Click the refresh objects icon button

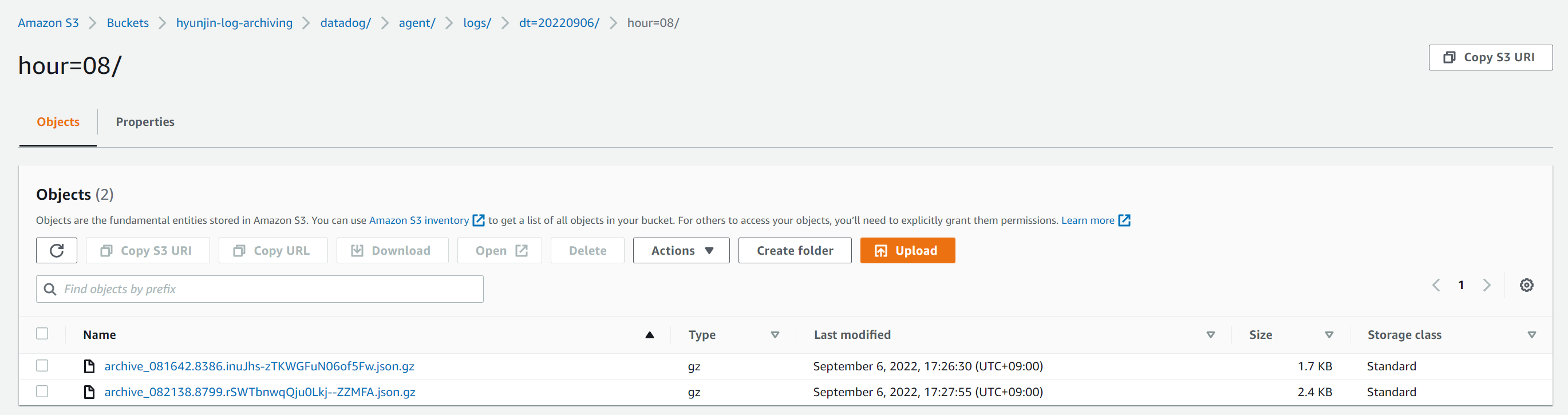pyautogui.click(x=57, y=251)
